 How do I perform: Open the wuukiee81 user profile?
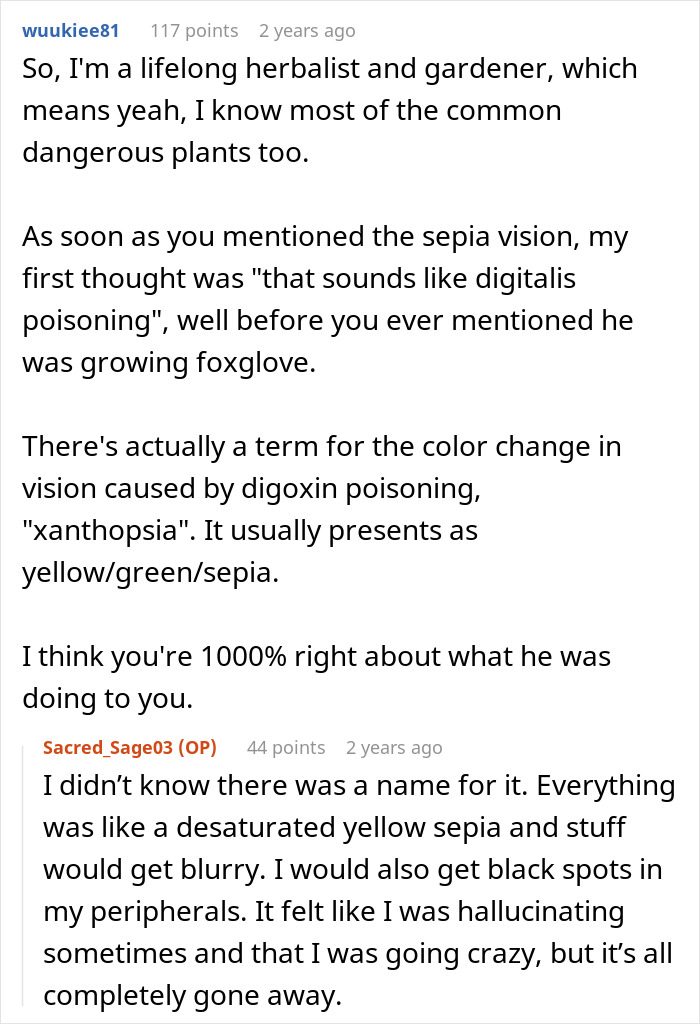(x=71, y=31)
